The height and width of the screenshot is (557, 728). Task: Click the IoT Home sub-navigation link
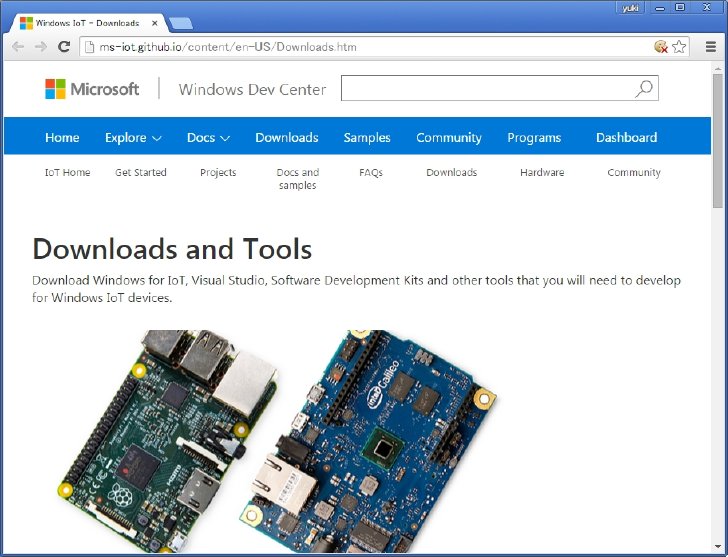click(x=67, y=172)
